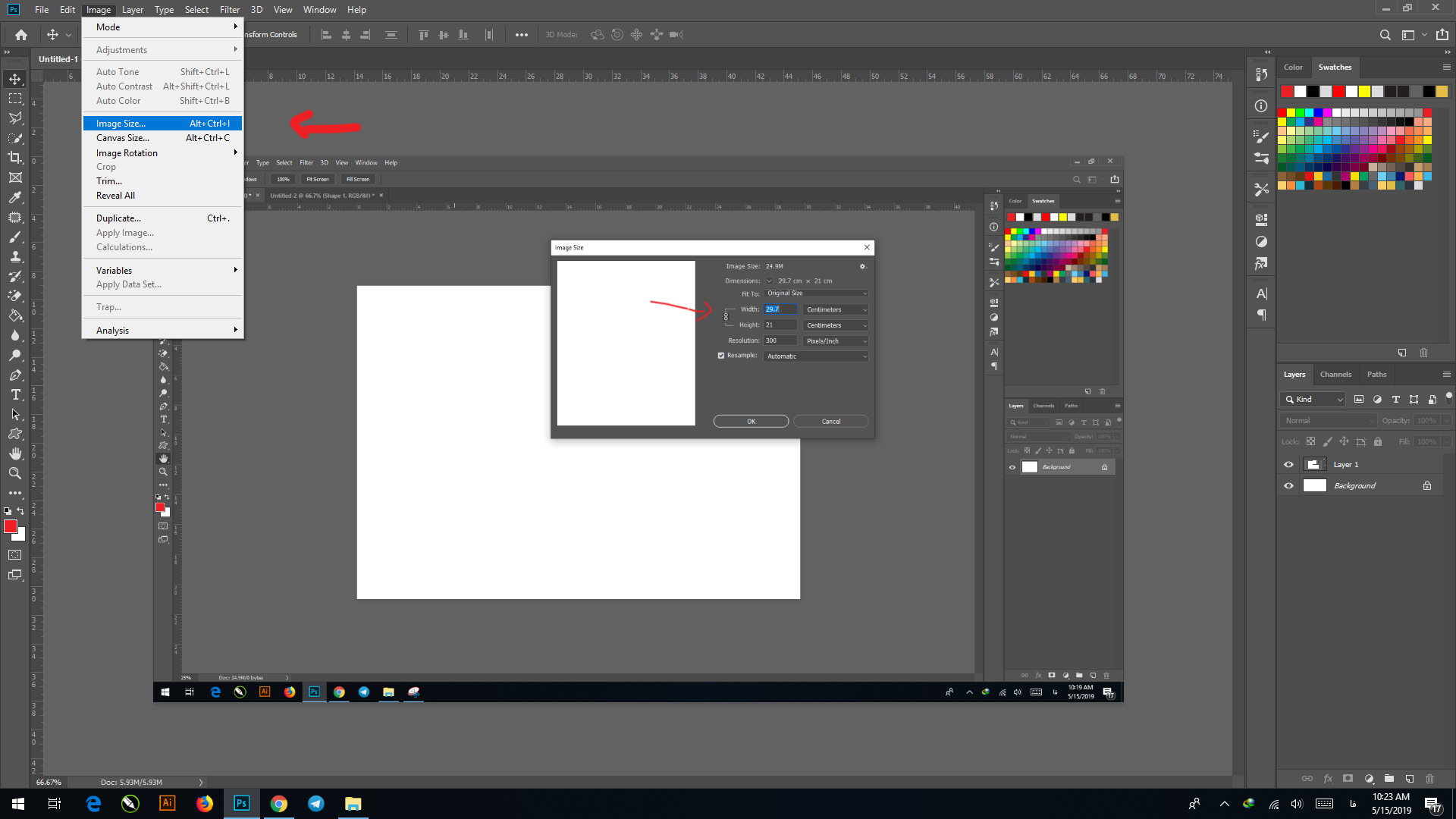Viewport: 1456px width, 819px height.
Task: Select the Hand tool
Action: coord(15,453)
